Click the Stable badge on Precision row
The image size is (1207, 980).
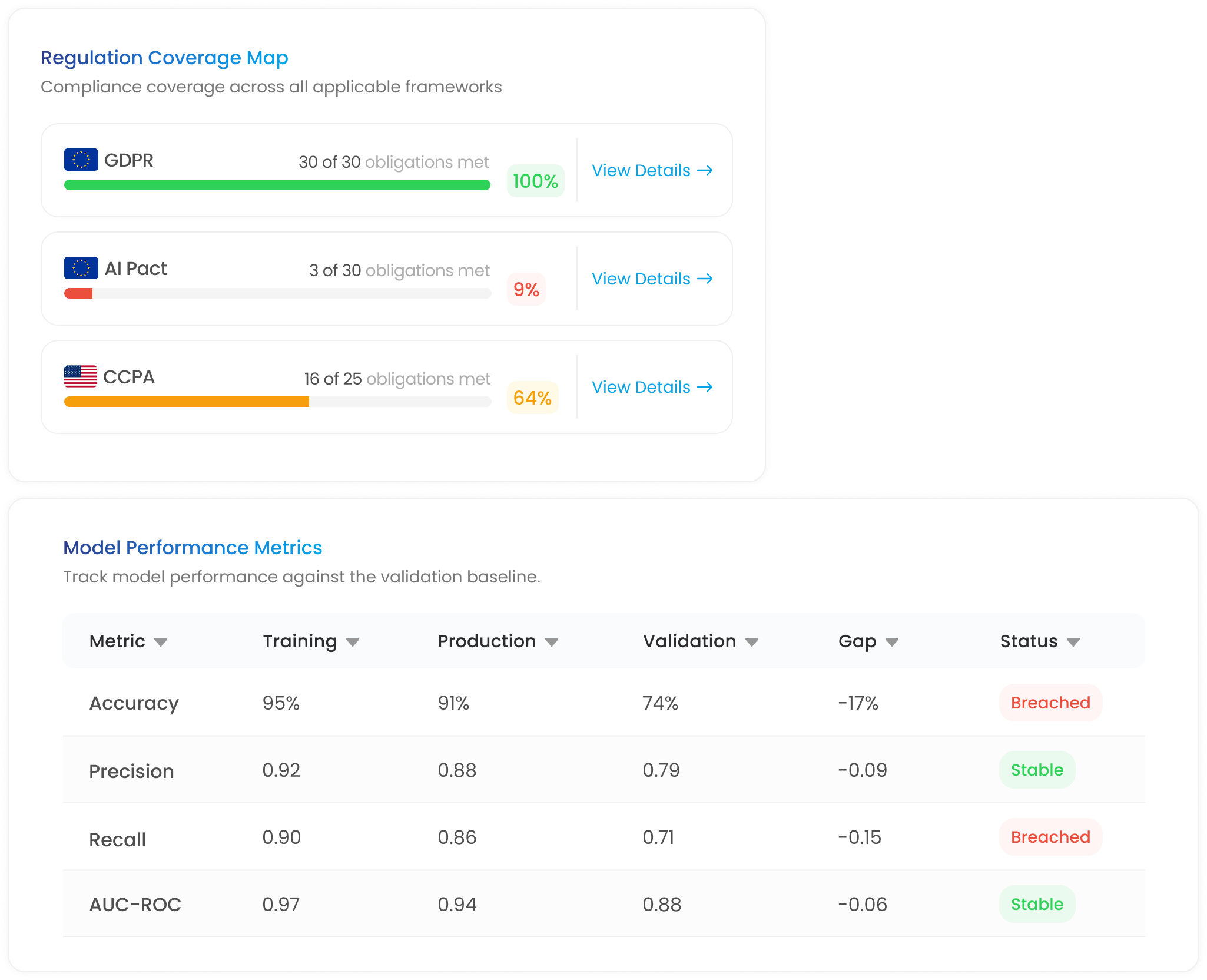click(x=1037, y=770)
